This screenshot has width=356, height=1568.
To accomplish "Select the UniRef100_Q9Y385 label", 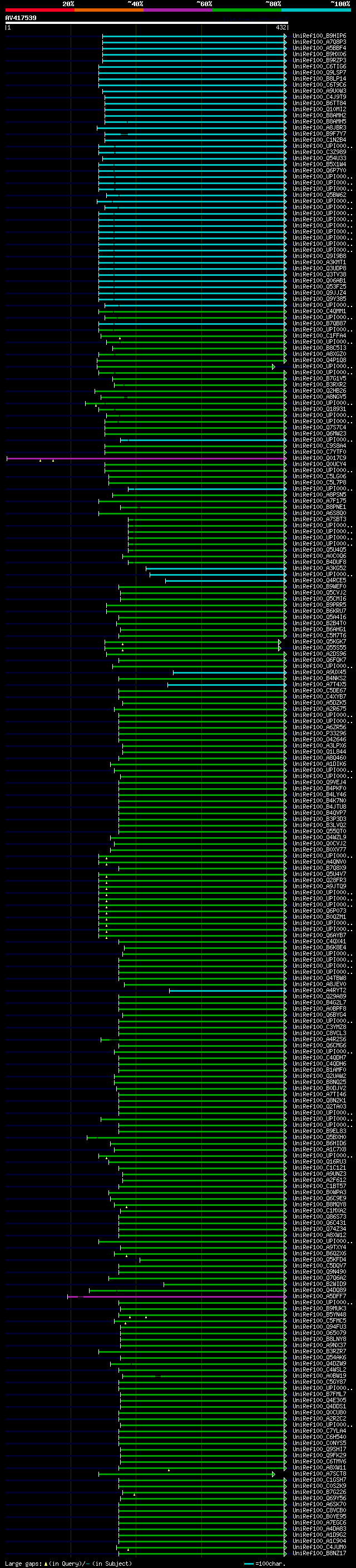I will click(x=319, y=299).
